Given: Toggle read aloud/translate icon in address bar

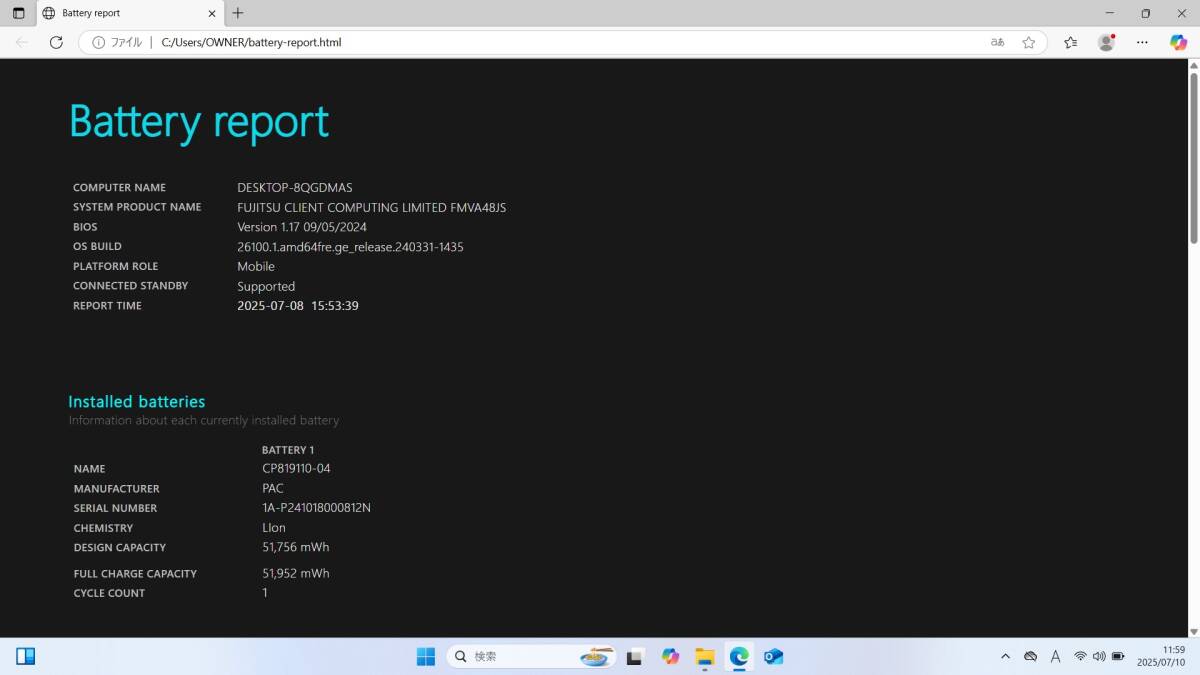Looking at the screenshot, I should click(x=997, y=42).
